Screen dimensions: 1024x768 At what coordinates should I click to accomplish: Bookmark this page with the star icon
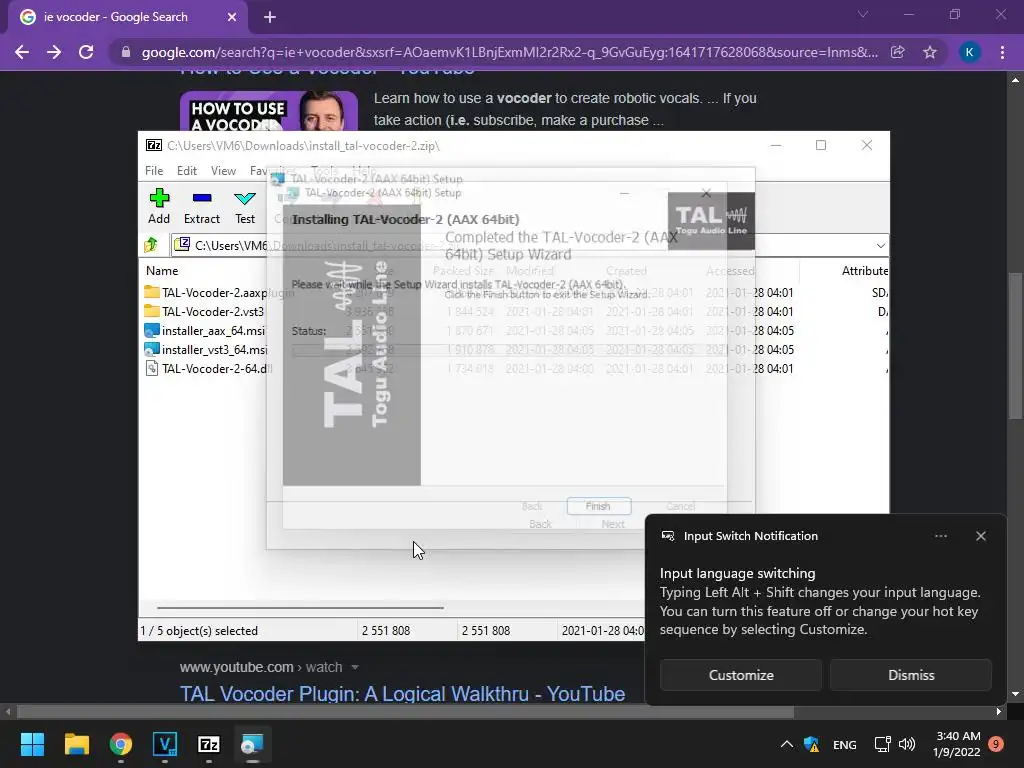(x=930, y=52)
